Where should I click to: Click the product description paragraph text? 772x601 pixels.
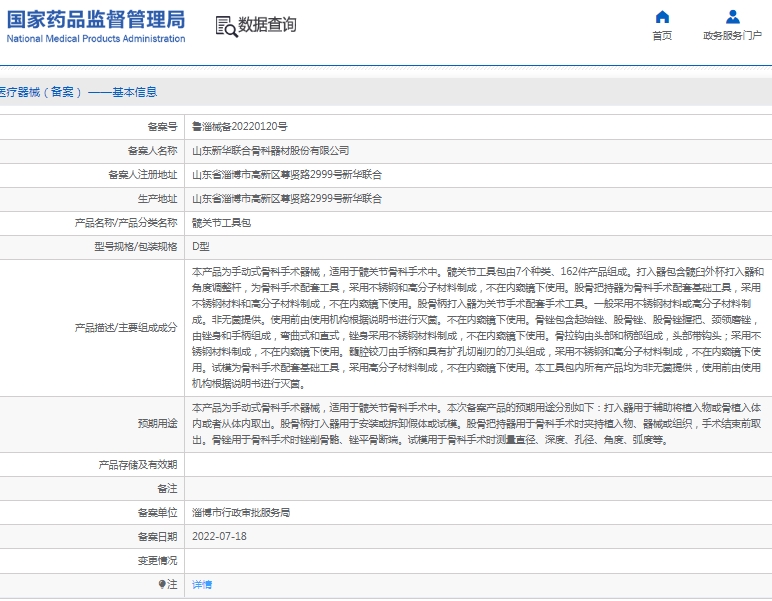coord(478,328)
